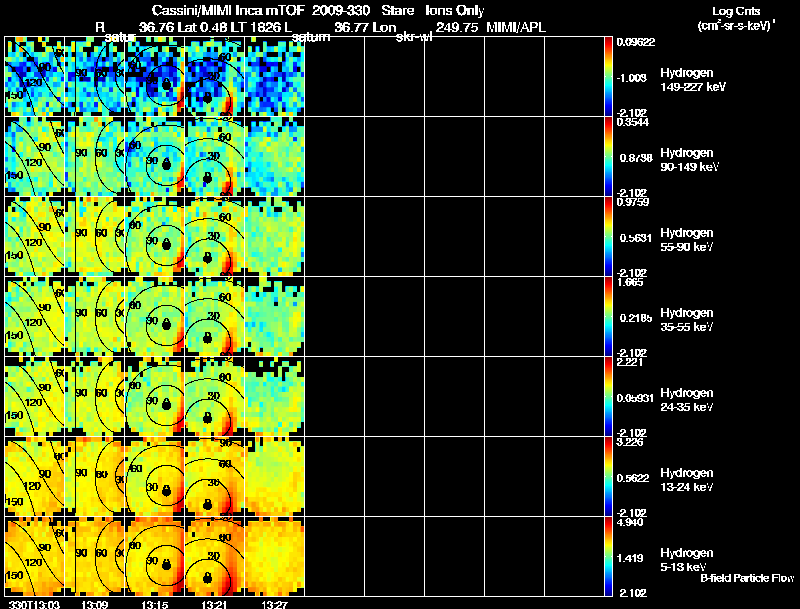
Task: Click the '0.5631' color scale midpoint
Action: coord(635,238)
